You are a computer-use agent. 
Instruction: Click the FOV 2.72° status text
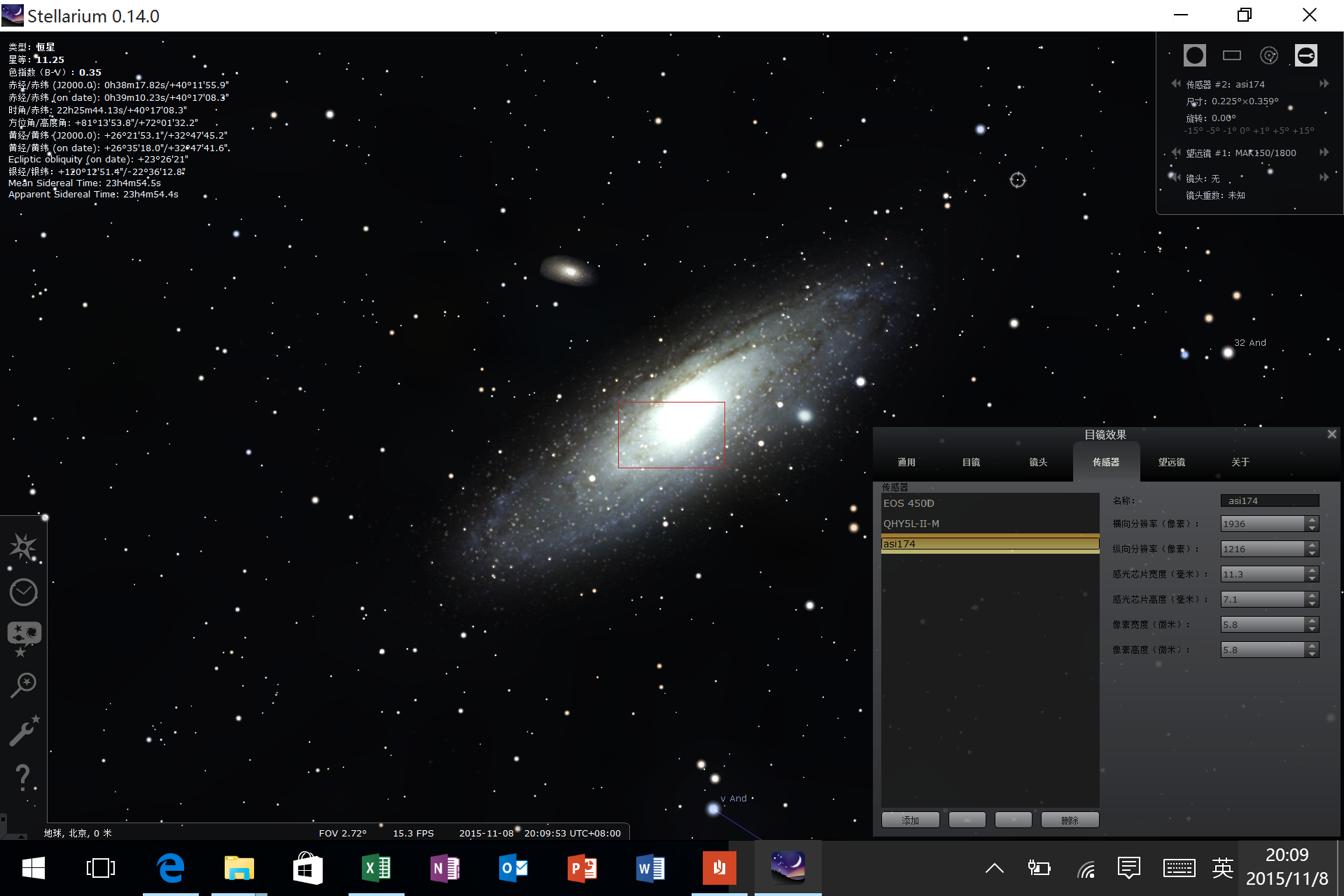pos(343,833)
